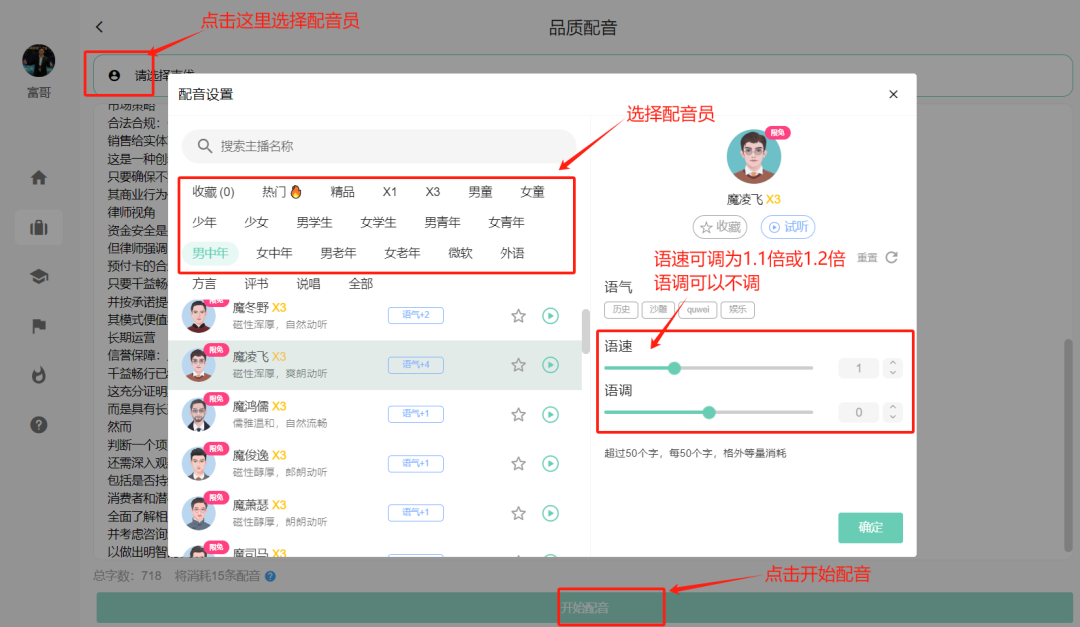Play preview of 魔鸿儒 voice

point(550,414)
